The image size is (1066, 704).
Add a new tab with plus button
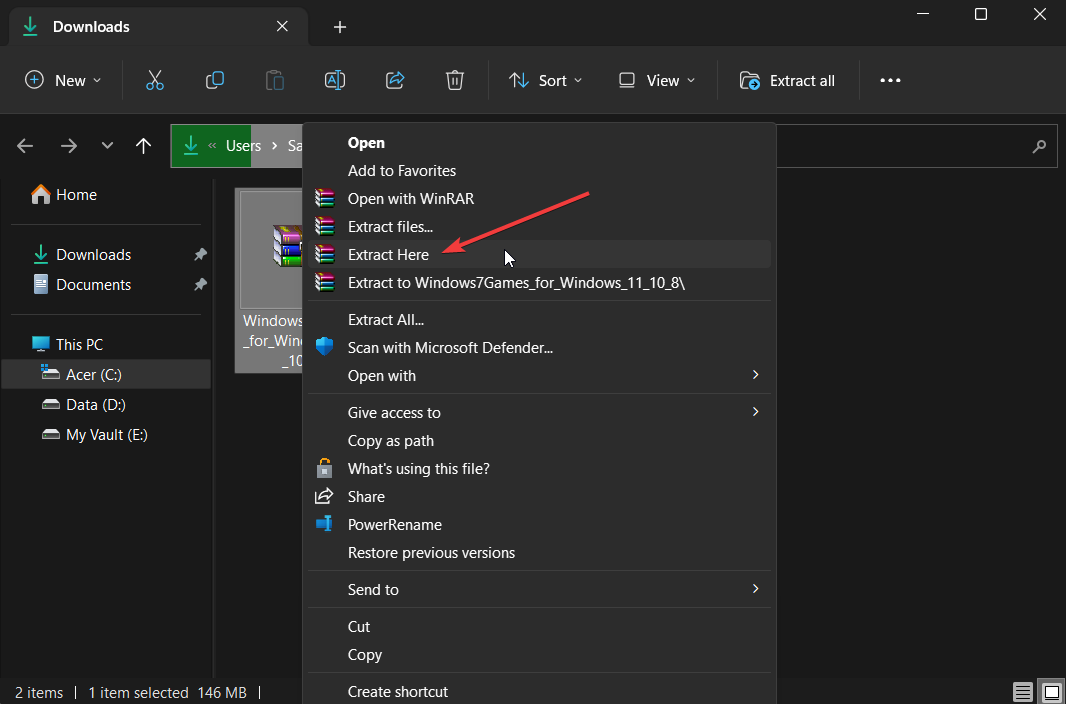(x=340, y=27)
